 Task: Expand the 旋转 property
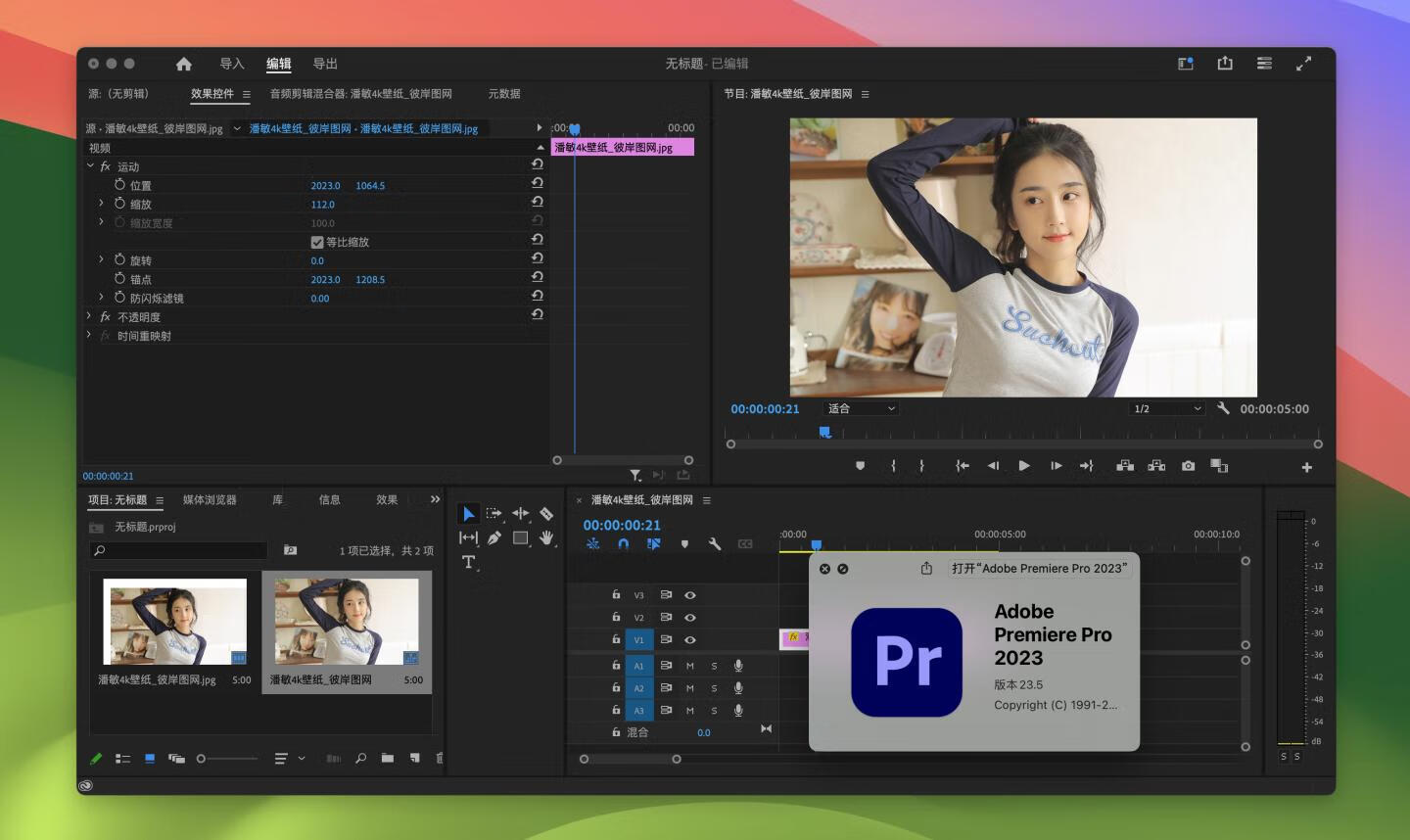(x=101, y=259)
